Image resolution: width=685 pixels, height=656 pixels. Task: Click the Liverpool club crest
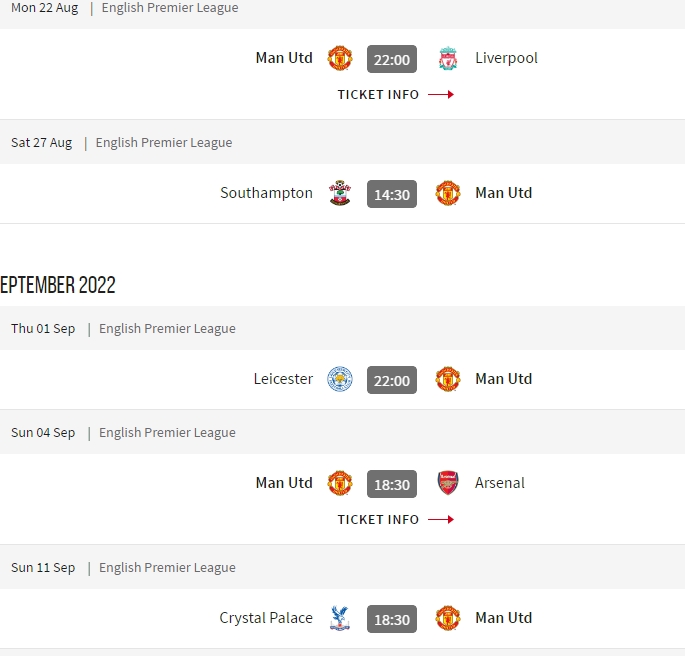click(x=448, y=59)
